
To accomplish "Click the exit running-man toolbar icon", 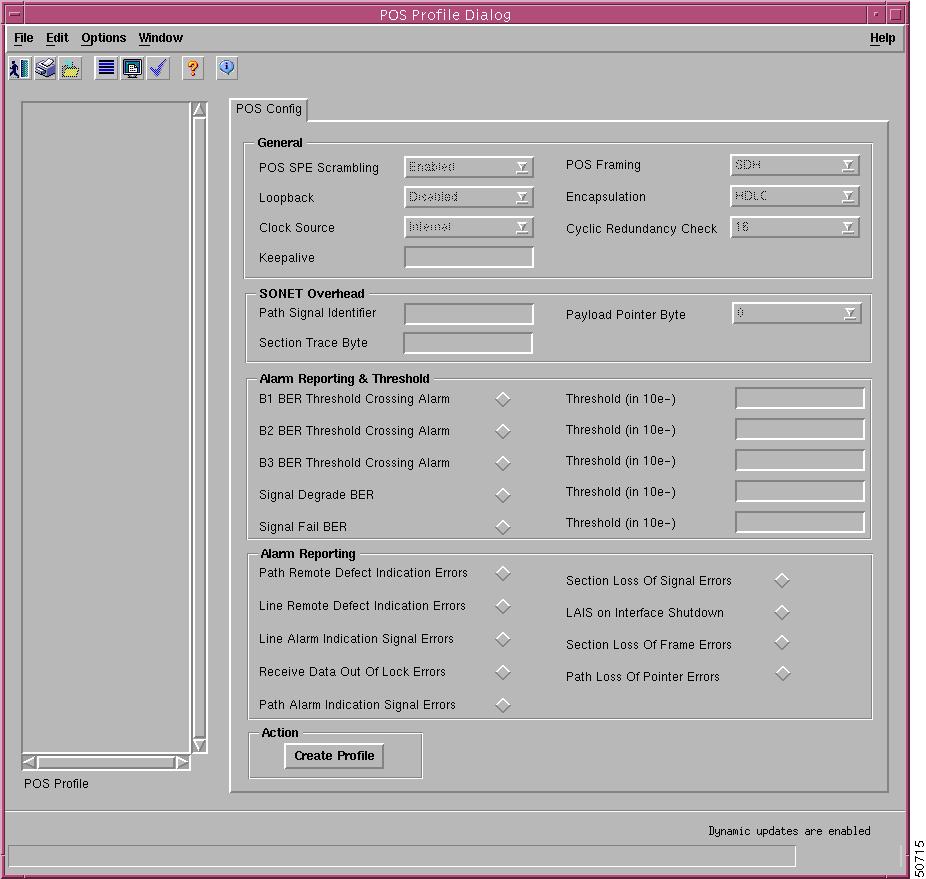I will pos(20,69).
